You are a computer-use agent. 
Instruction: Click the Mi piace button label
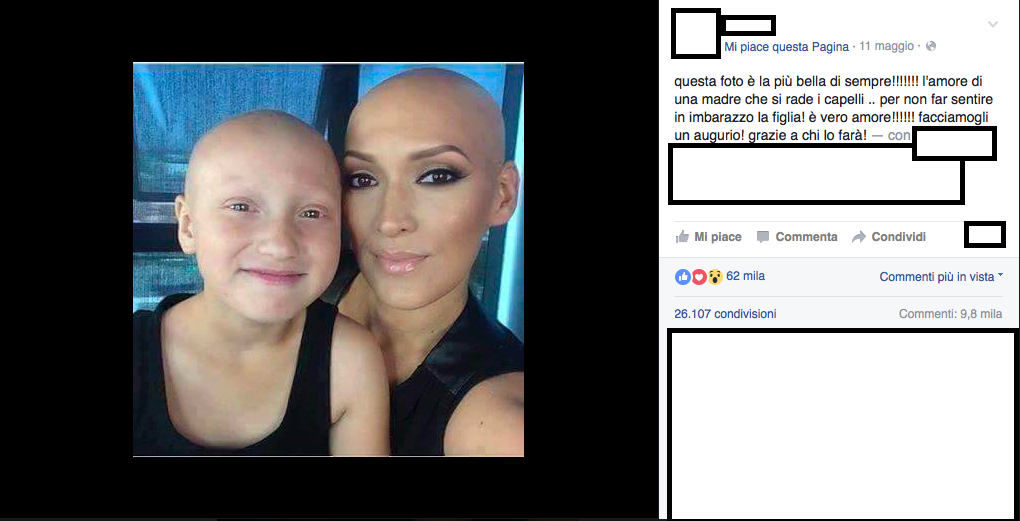[x=718, y=237]
